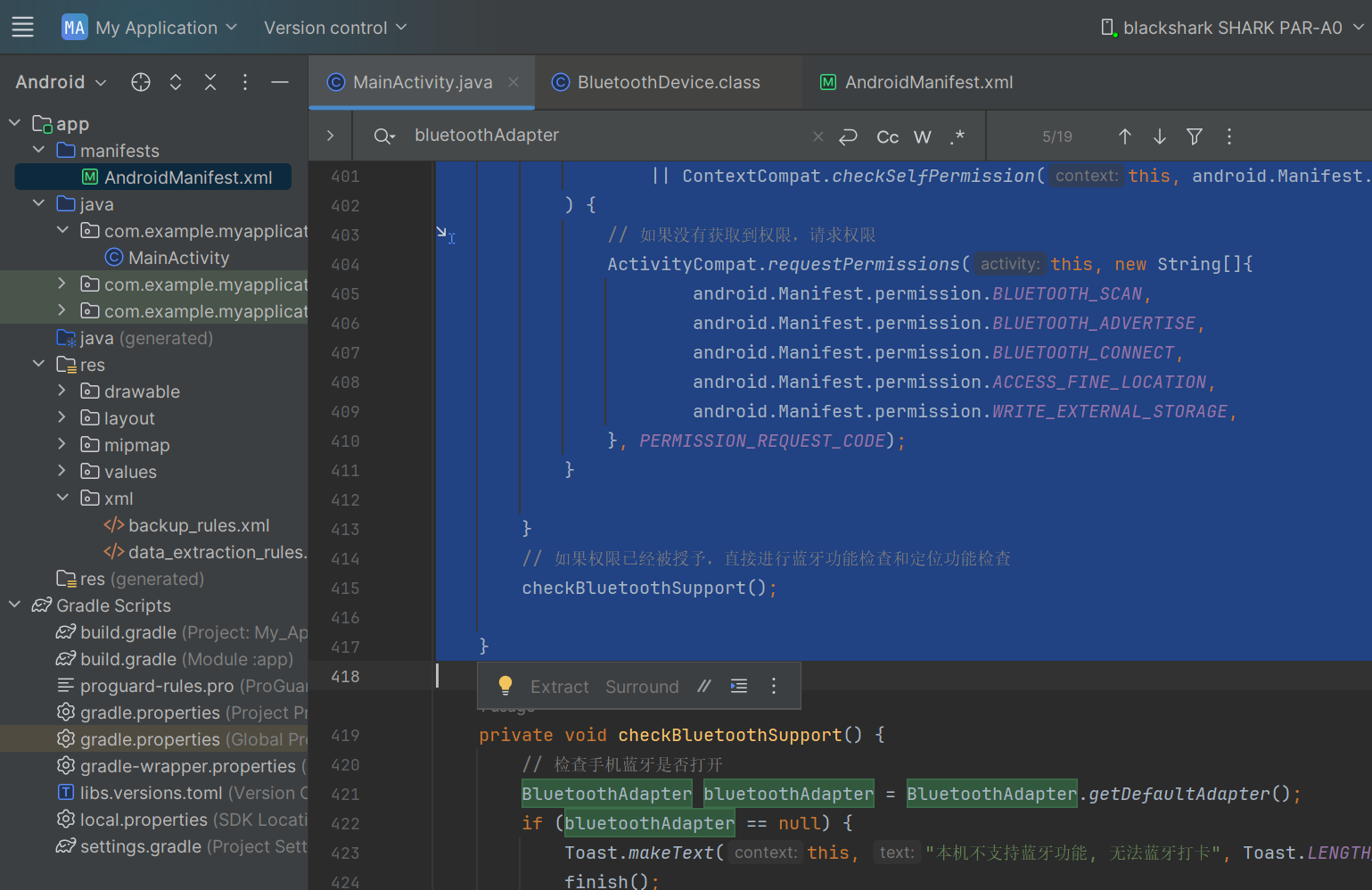Screen dimensions: 1372x890
Task: Click comment line (//) icon
Action: click(x=704, y=686)
